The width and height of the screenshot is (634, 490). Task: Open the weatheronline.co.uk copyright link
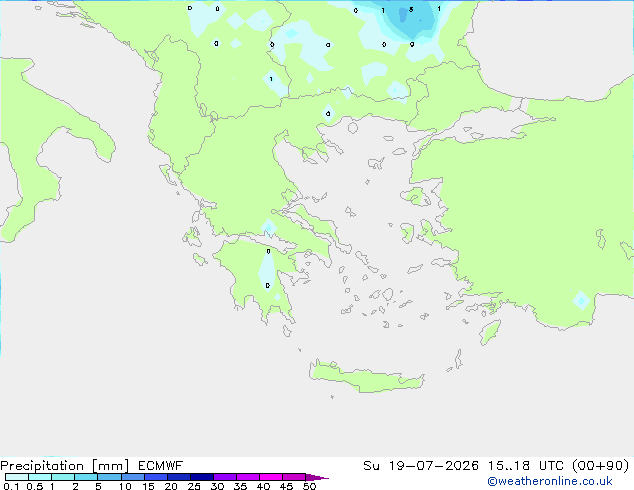pos(550,481)
